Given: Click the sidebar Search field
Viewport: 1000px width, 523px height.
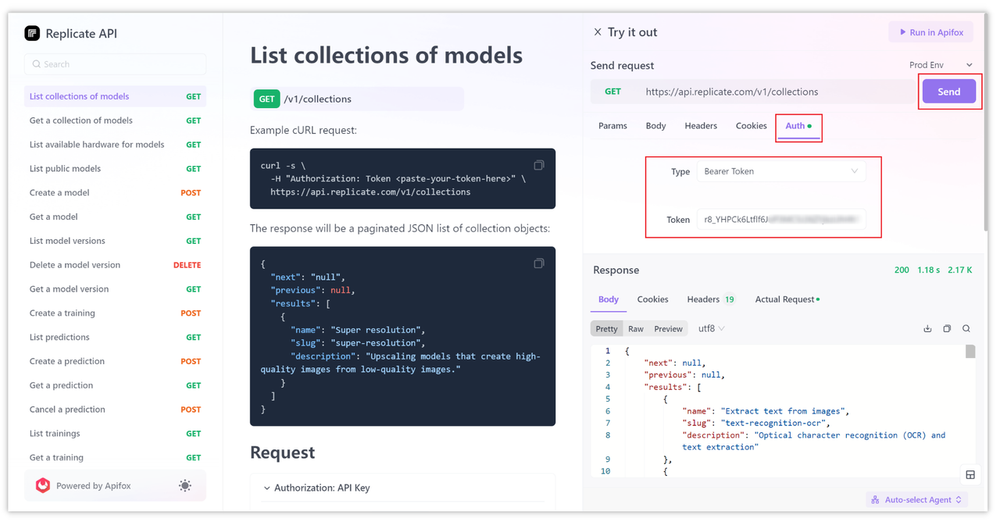Looking at the screenshot, I should click(x=115, y=64).
